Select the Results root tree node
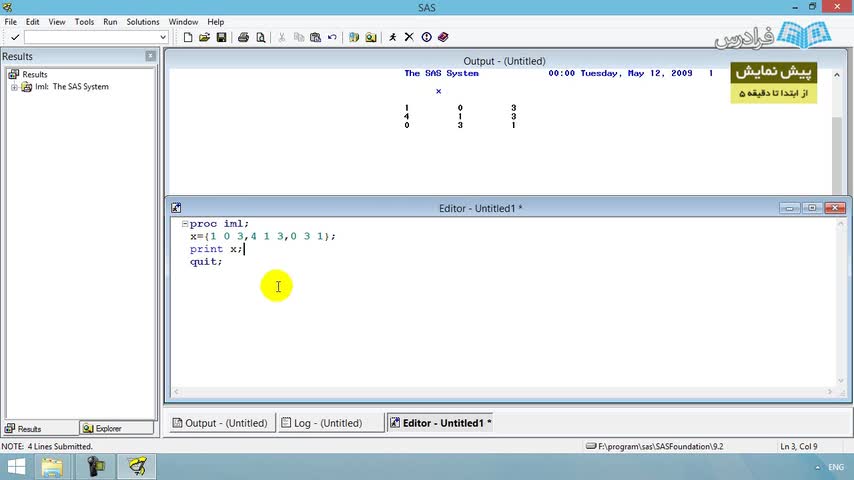Image resolution: width=854 pixels, height=480 pixels. pyautogui.click(x=35, y=74)
